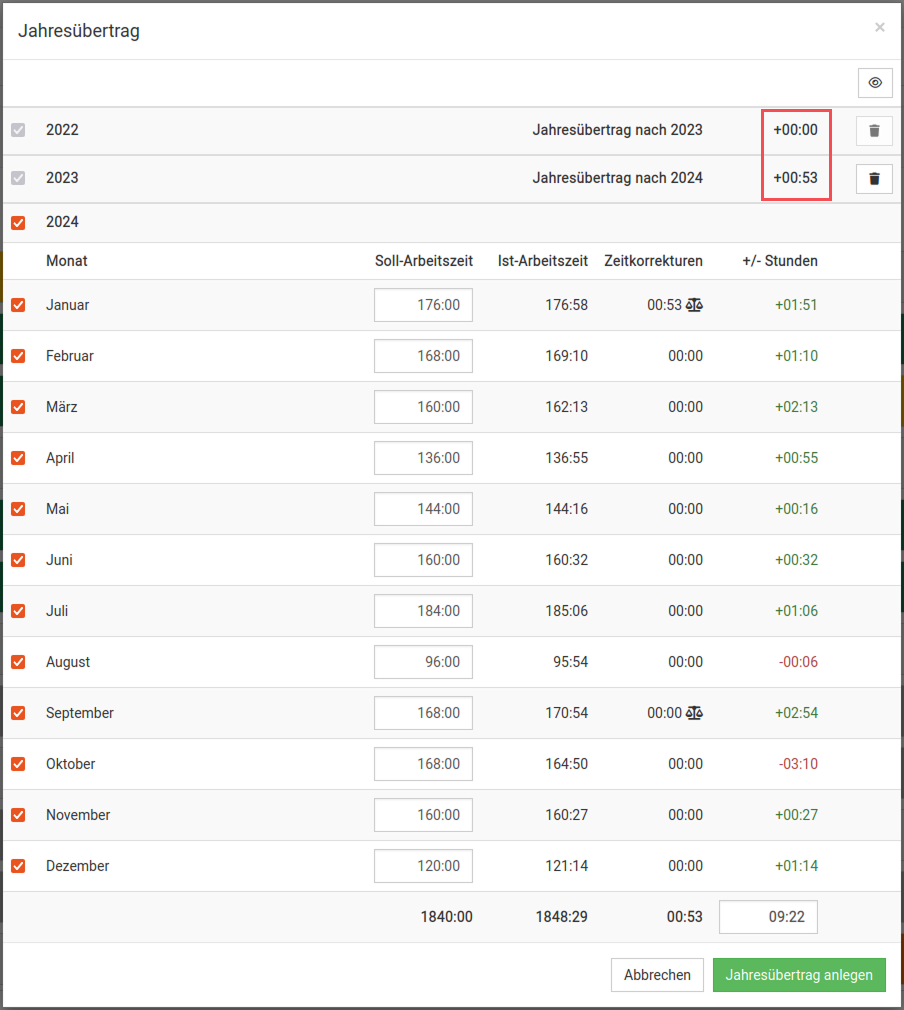This screenshot has height=1010, width=904.
Task: Select the August Soll-Arbeitszeit field 96:00
Action: coord(423,662)
